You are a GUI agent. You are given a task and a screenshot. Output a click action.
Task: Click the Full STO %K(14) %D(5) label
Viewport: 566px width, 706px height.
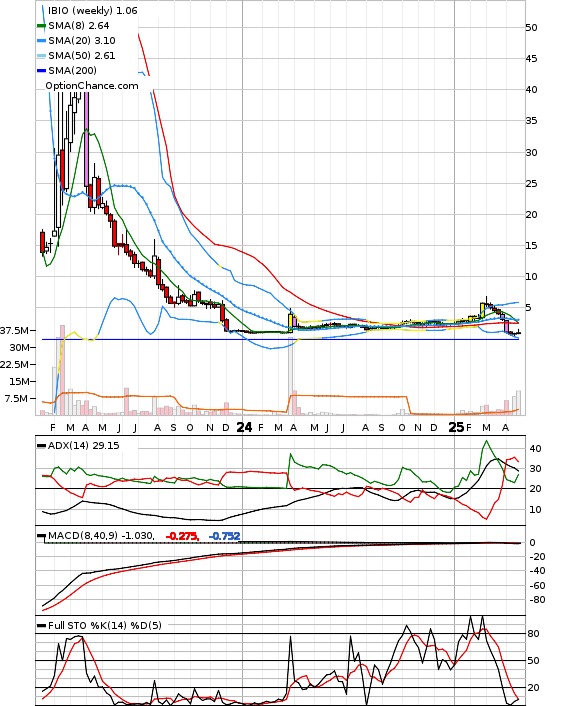pos(104,625)
